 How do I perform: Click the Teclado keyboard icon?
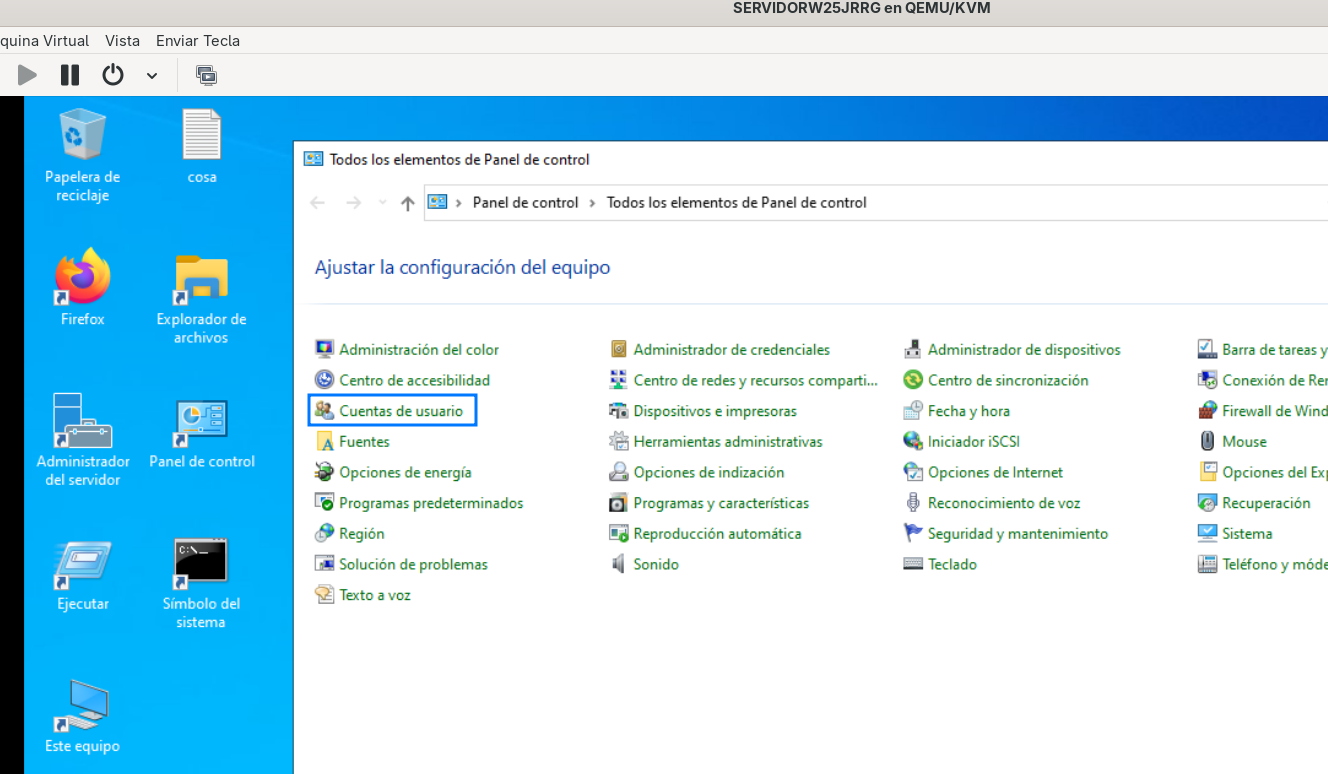tap(912, 564)
